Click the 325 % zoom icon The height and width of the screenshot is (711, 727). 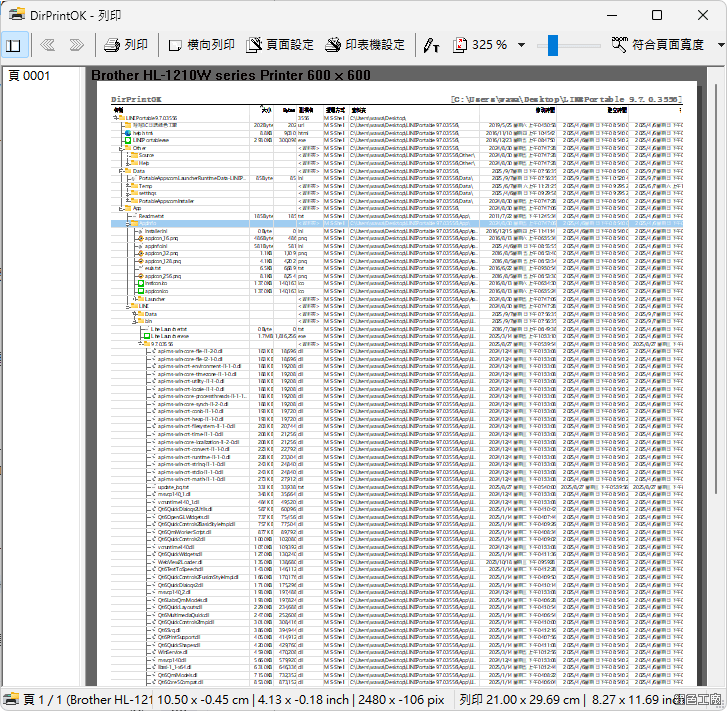click(461, 45)
